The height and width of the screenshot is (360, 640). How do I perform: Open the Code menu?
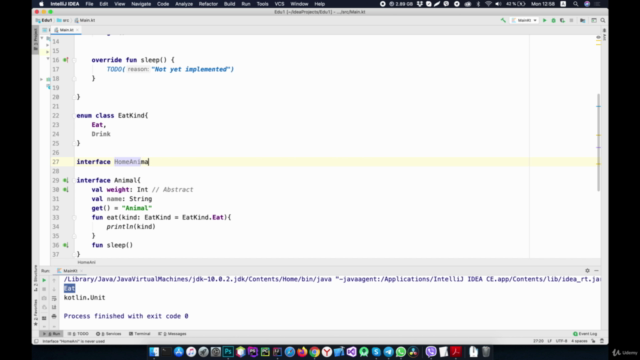click(x=163, y=4)
